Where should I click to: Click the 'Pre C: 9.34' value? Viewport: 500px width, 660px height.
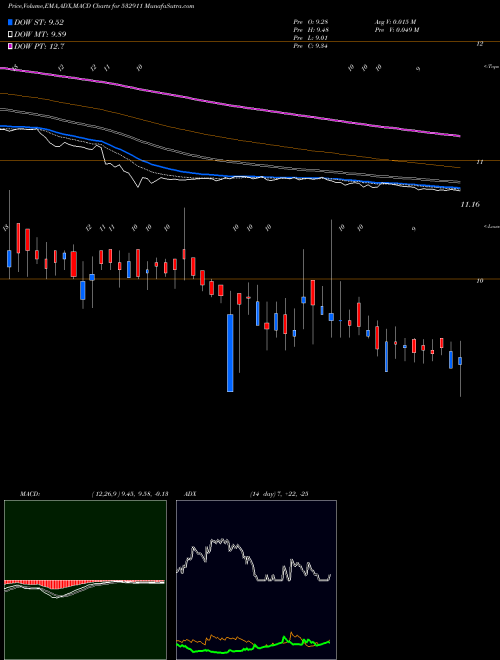pos(311,46)
